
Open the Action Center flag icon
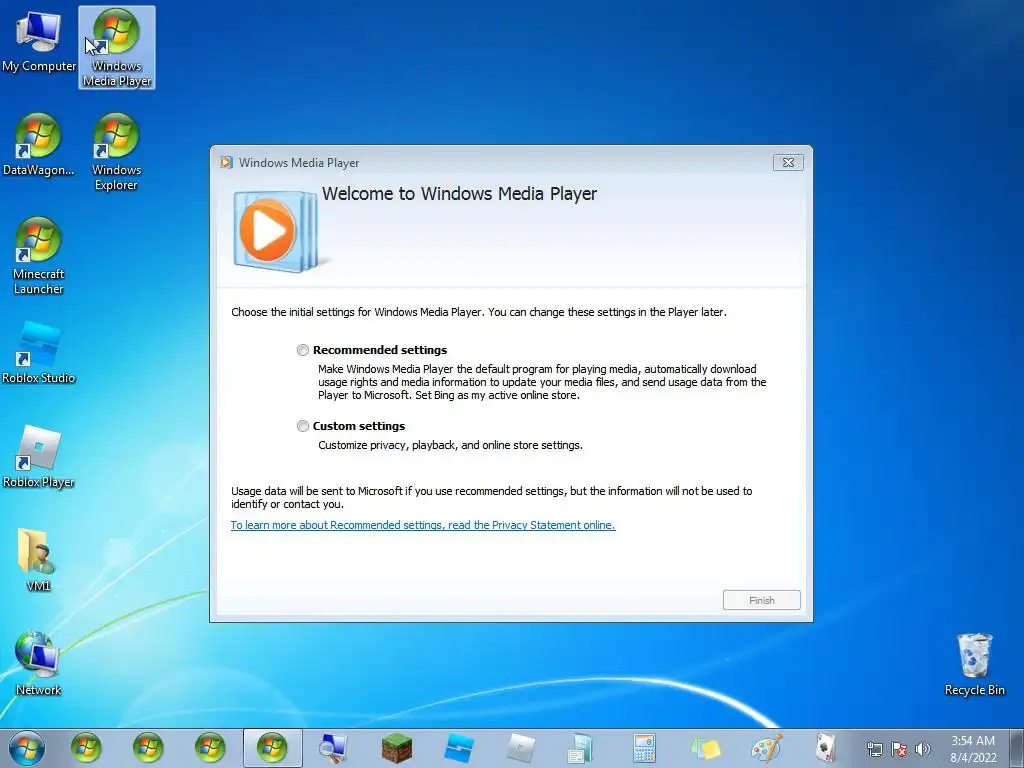click(899, 749)
